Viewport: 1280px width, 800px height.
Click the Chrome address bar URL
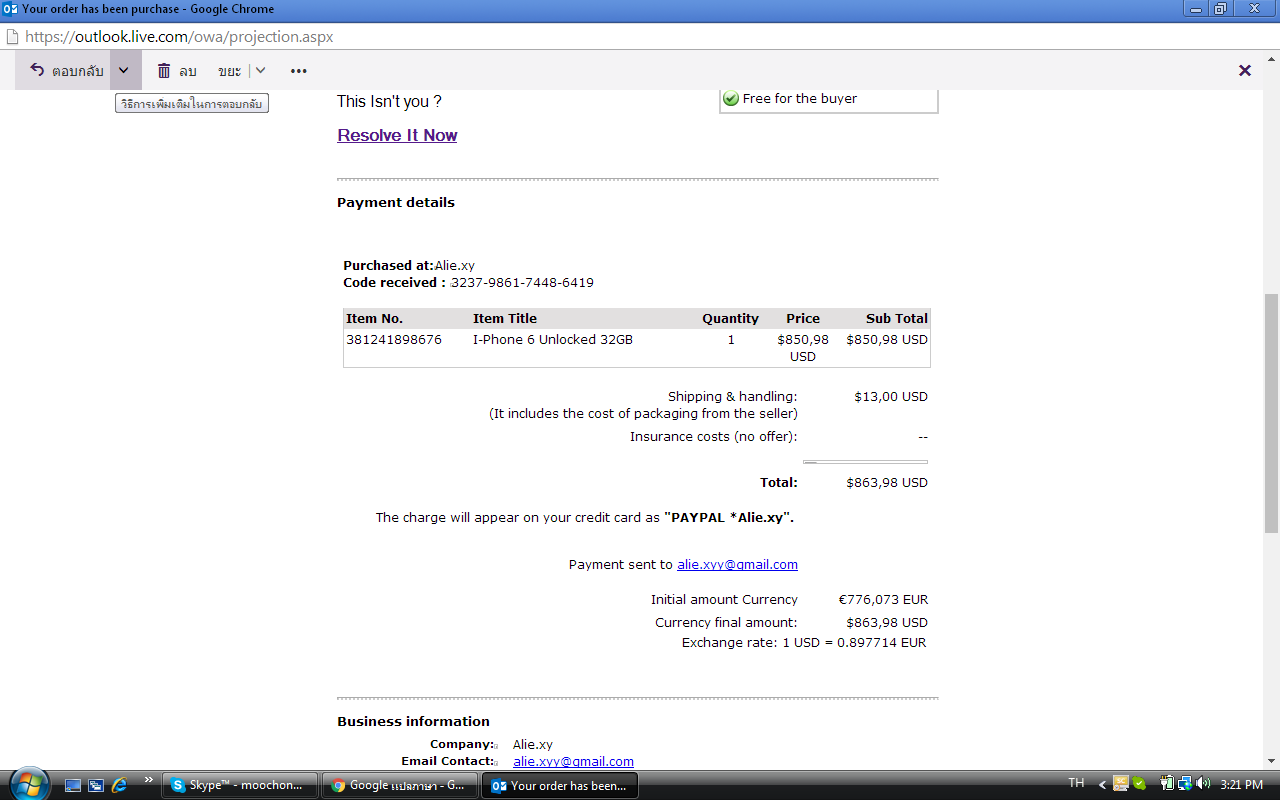tap(179, 36)
